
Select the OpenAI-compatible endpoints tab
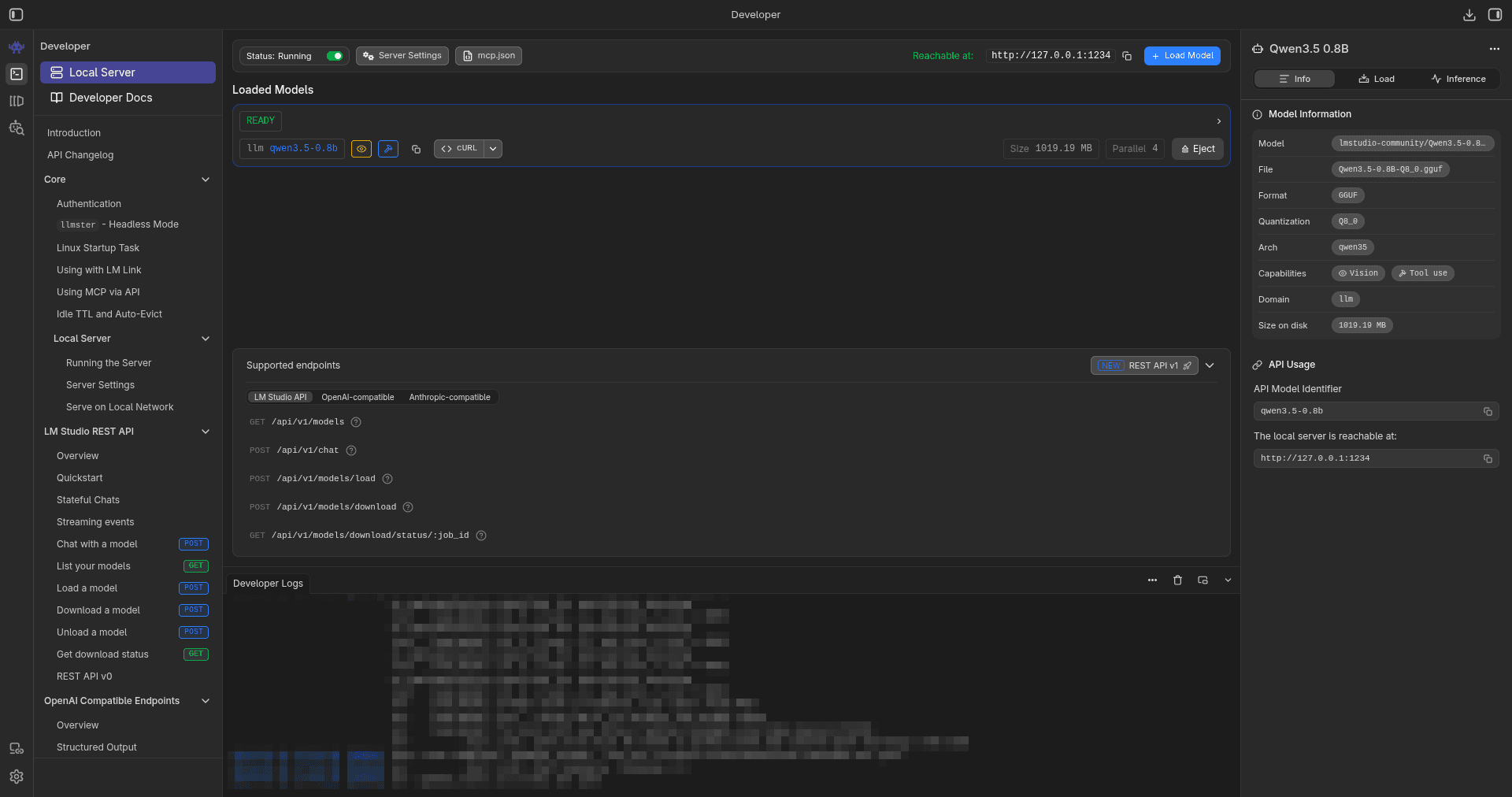(358, 398)
